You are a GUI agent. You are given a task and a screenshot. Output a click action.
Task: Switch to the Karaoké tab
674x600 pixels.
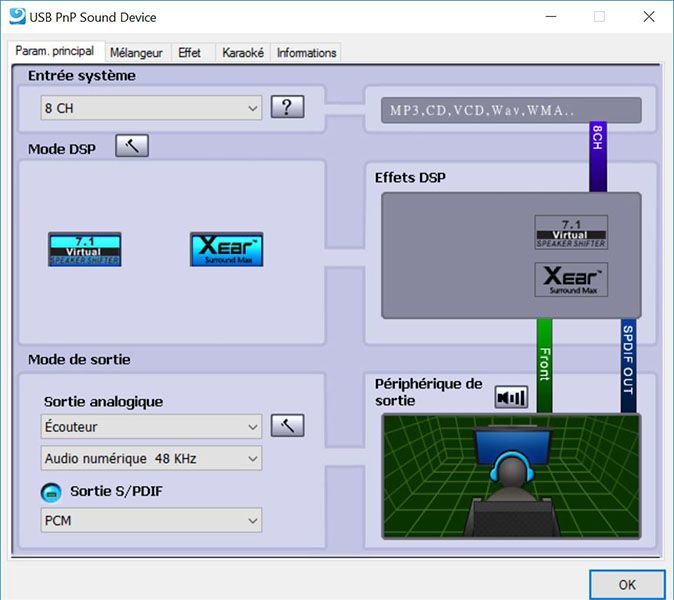point(243,52)
